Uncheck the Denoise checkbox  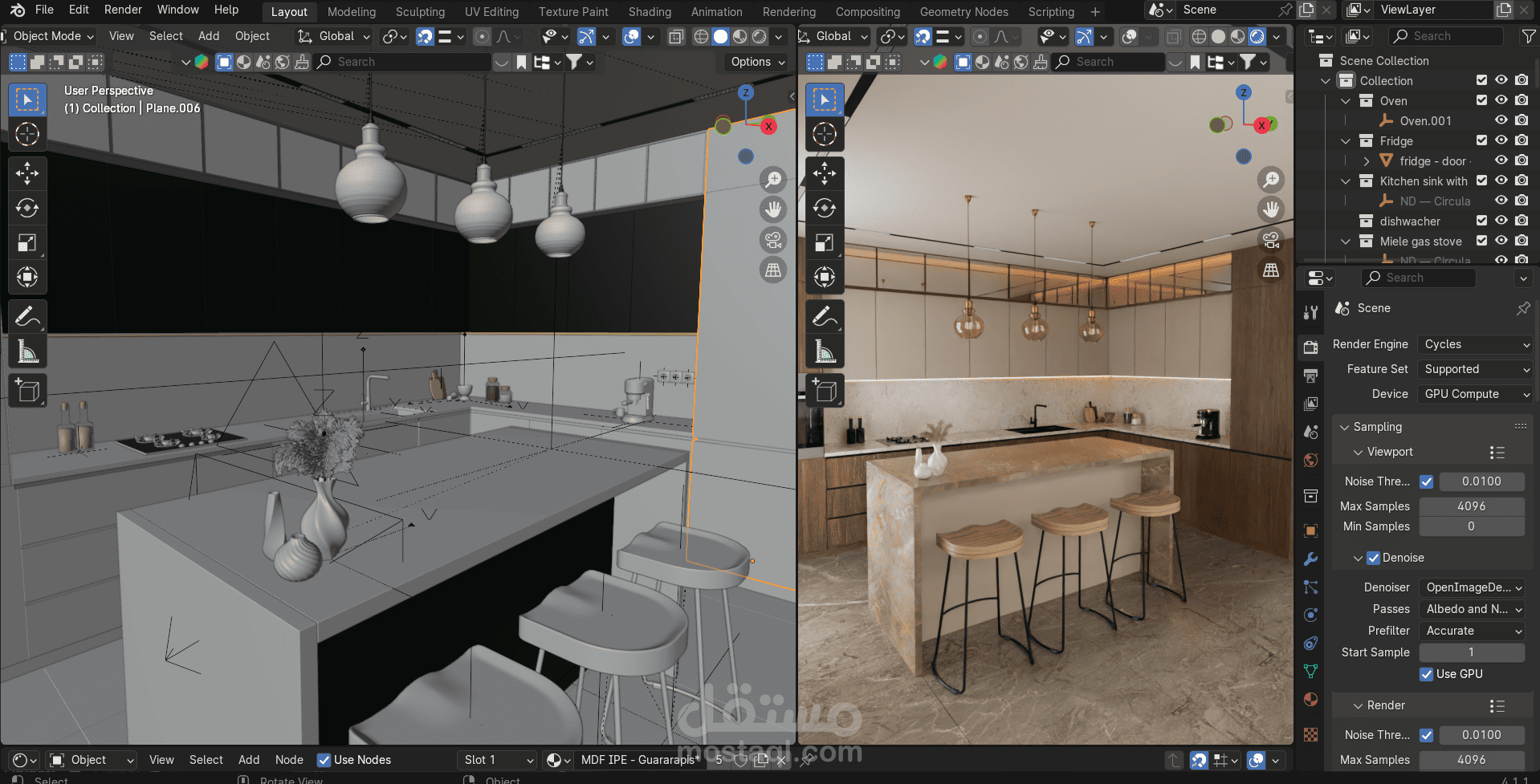[x=1373, y=558]
